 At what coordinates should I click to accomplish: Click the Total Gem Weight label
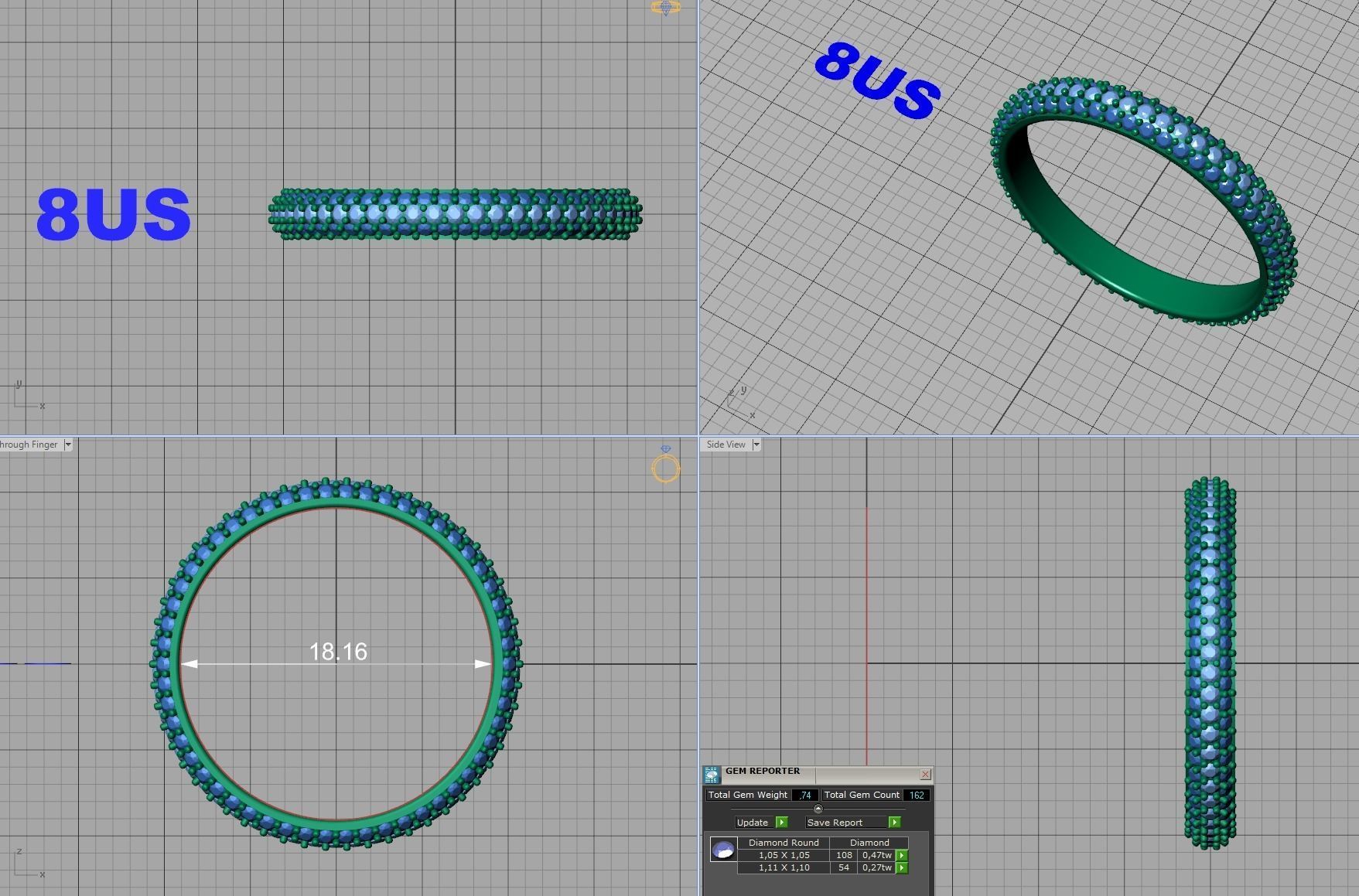click(747, 795)
